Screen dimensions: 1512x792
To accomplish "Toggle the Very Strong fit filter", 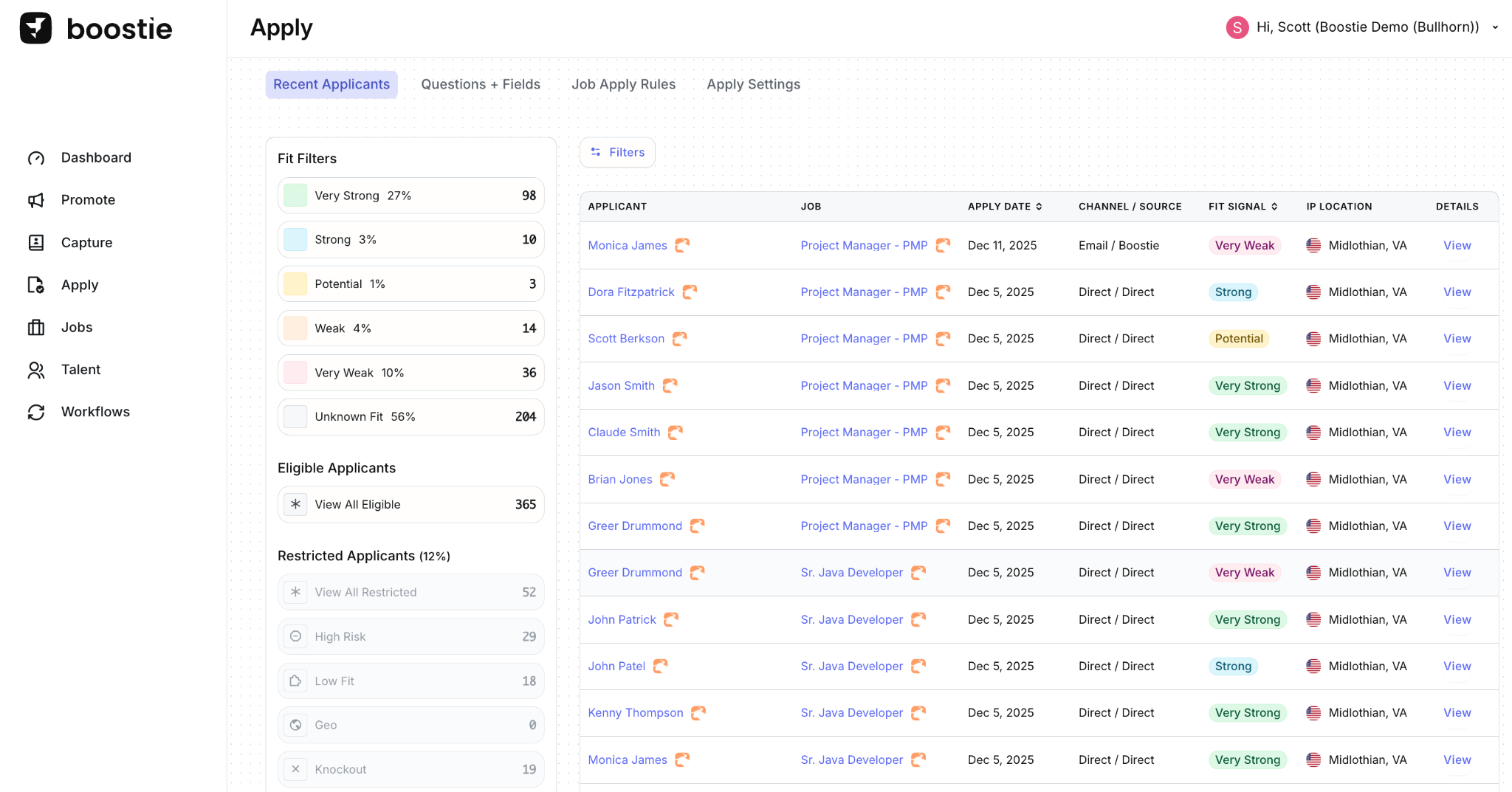I will click(410, 196).
